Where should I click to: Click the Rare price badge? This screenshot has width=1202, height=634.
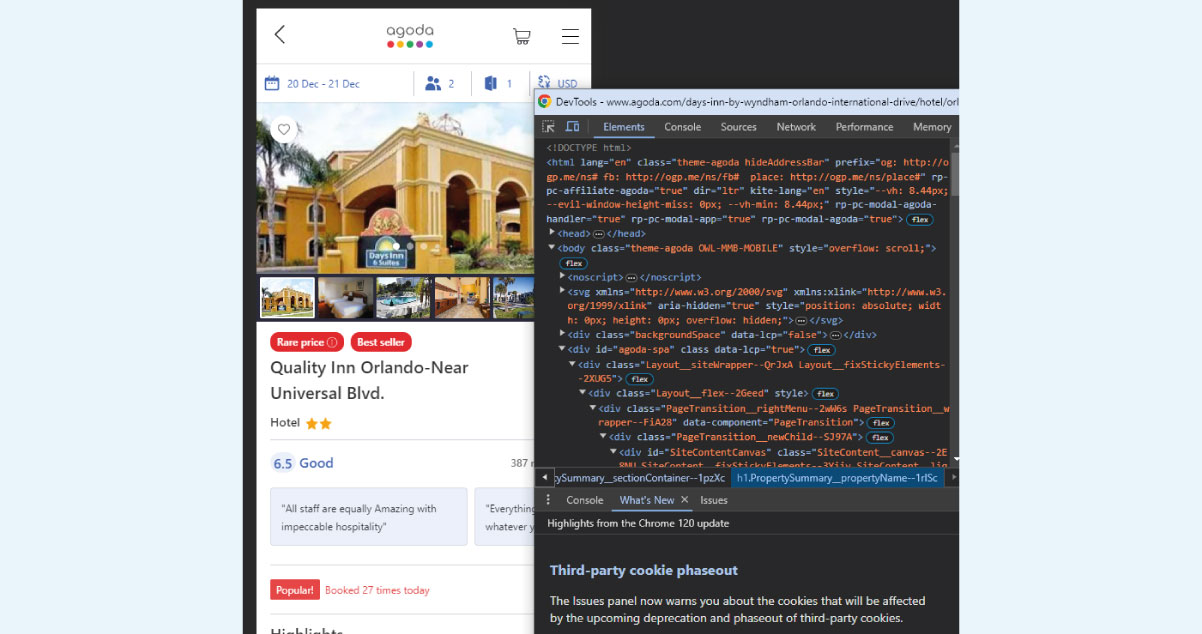point(306,341)
